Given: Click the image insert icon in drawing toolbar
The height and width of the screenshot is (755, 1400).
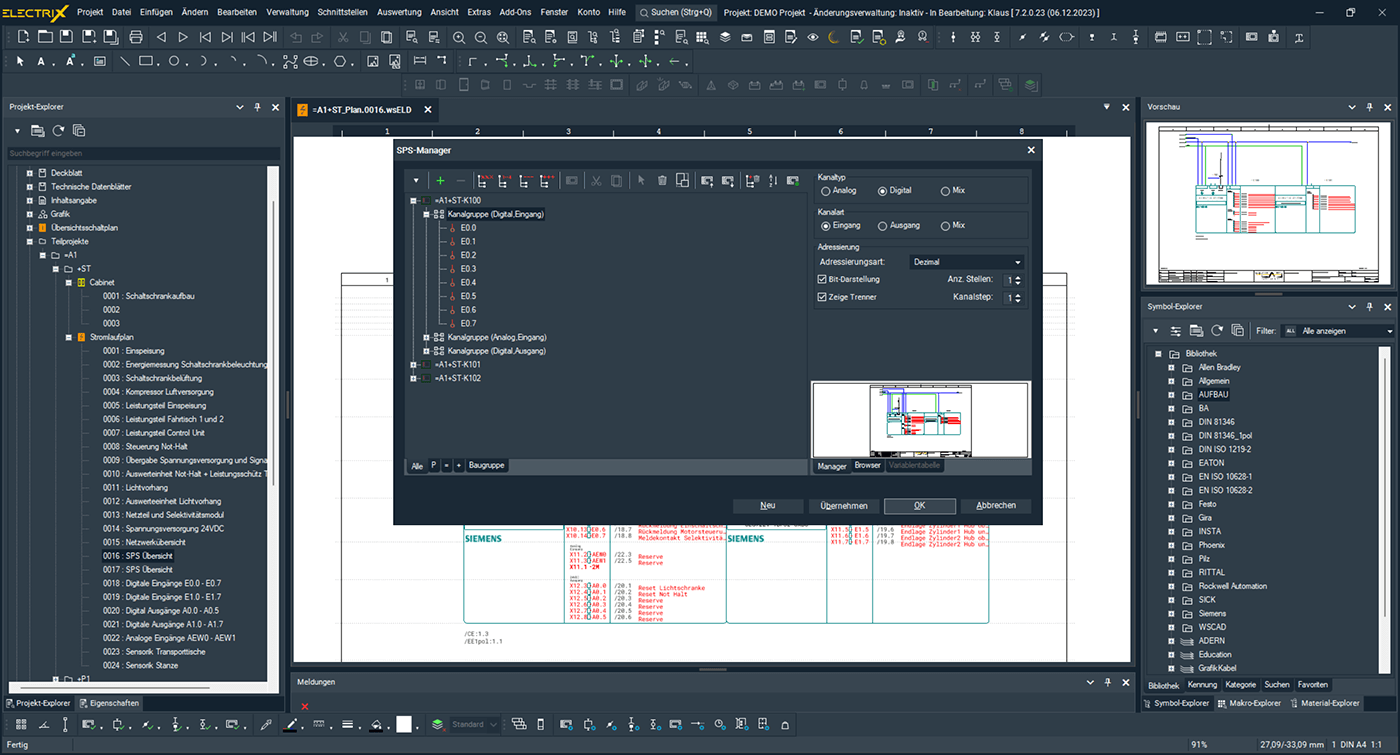Looking at the screenshot, I should 371,61.
